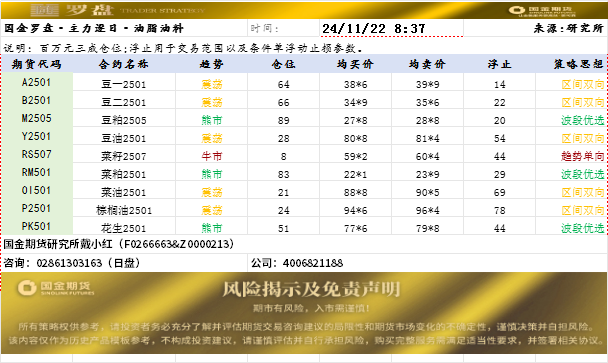Select average buy price 94*6
Viewport: 608px width, 363px height.
(x=355, y=210)
